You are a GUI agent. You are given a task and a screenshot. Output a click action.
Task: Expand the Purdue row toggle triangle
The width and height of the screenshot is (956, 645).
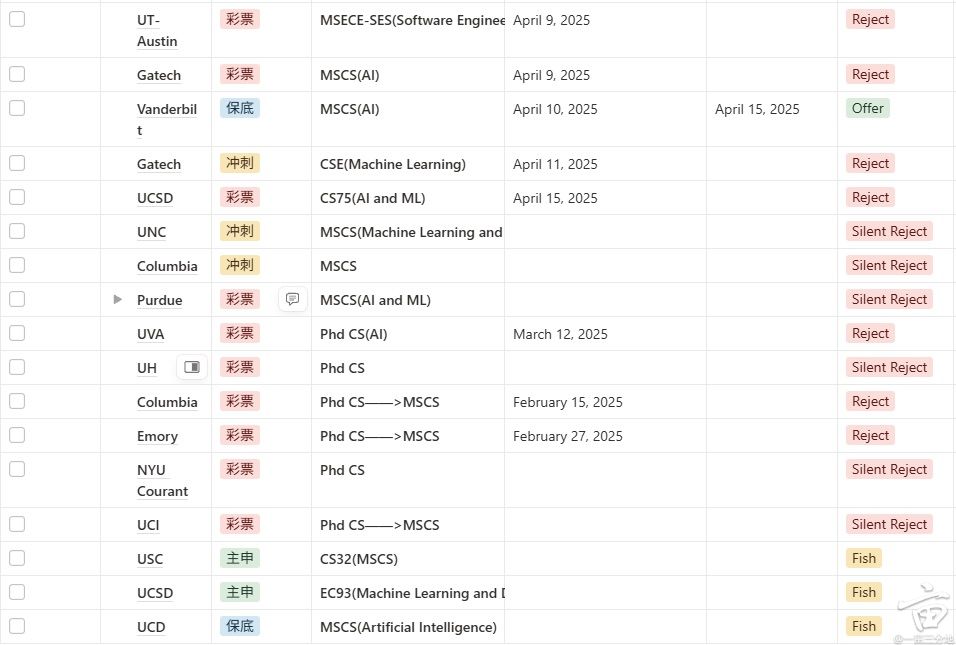click(x=118, y=299)
